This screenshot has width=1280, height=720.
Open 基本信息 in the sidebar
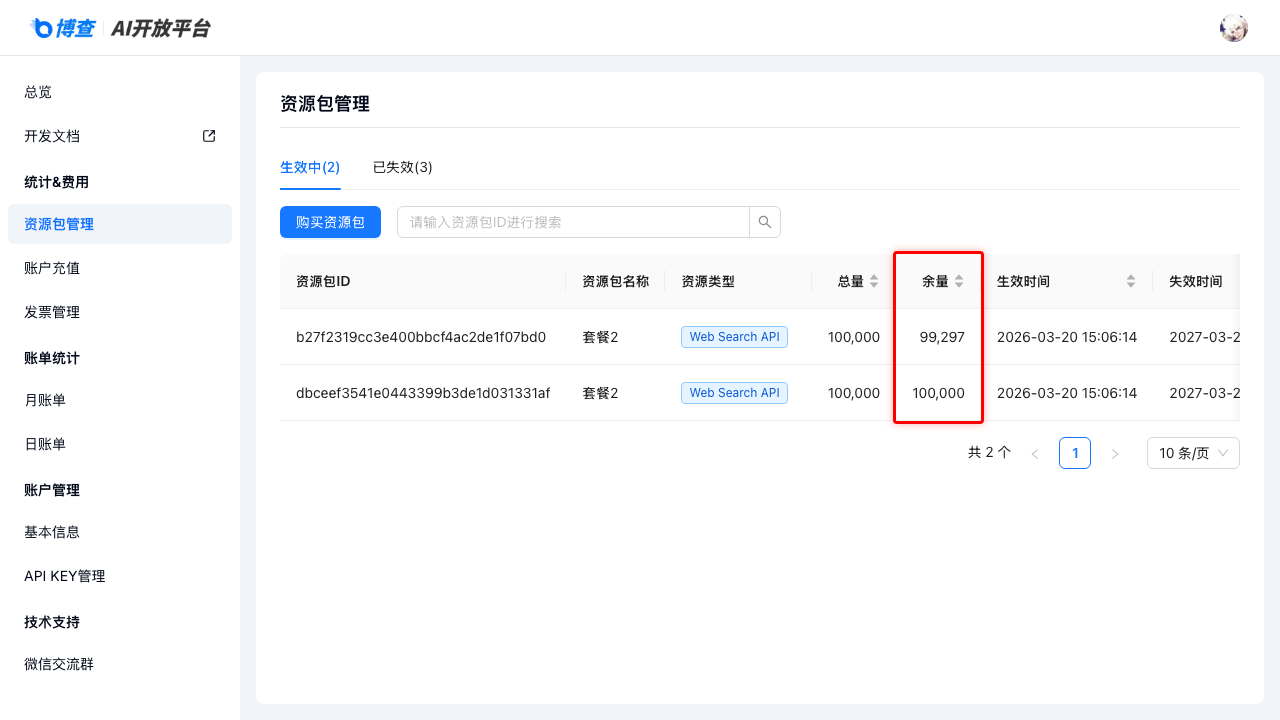click(120, 532)
